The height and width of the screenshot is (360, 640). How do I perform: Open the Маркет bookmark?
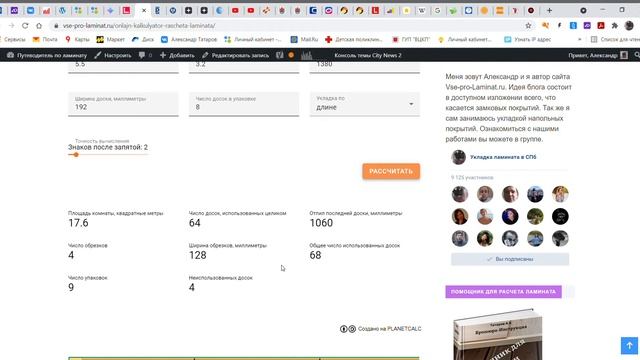coord(111,40)
